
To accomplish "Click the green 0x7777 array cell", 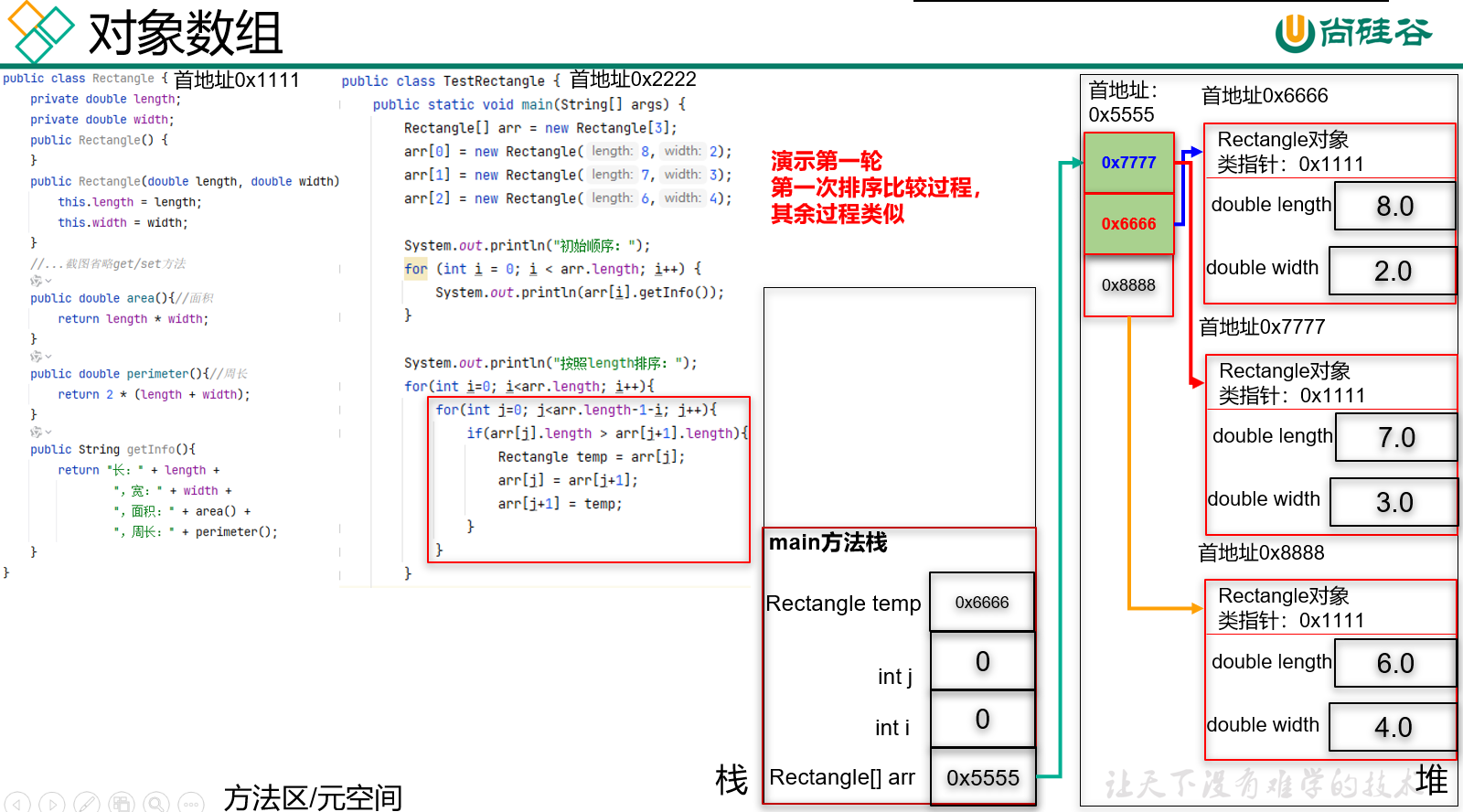I will pos(1128,163).
